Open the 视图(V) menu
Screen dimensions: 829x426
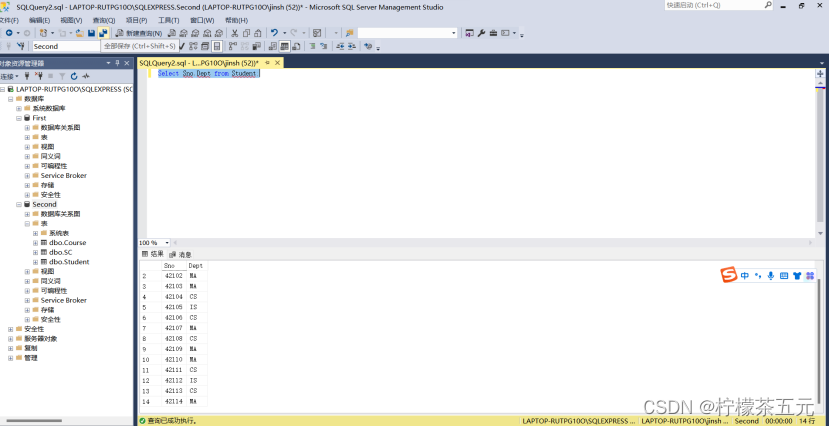click(x=71, y=20)
